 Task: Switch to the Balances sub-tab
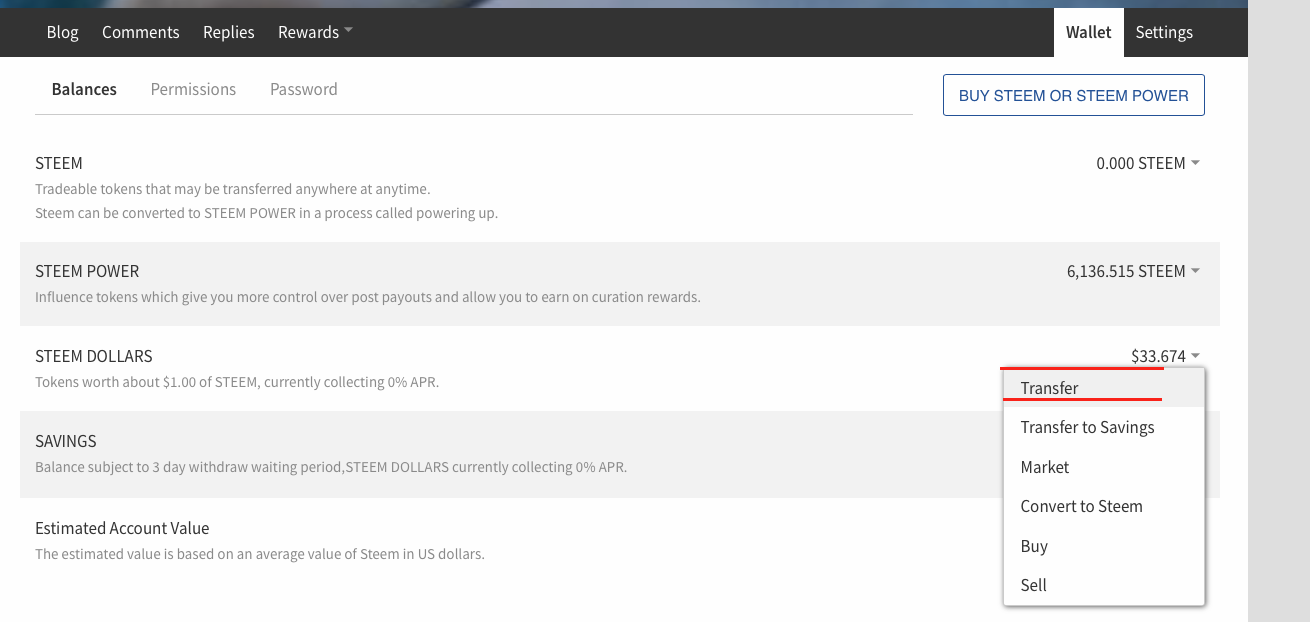point(84,89)
